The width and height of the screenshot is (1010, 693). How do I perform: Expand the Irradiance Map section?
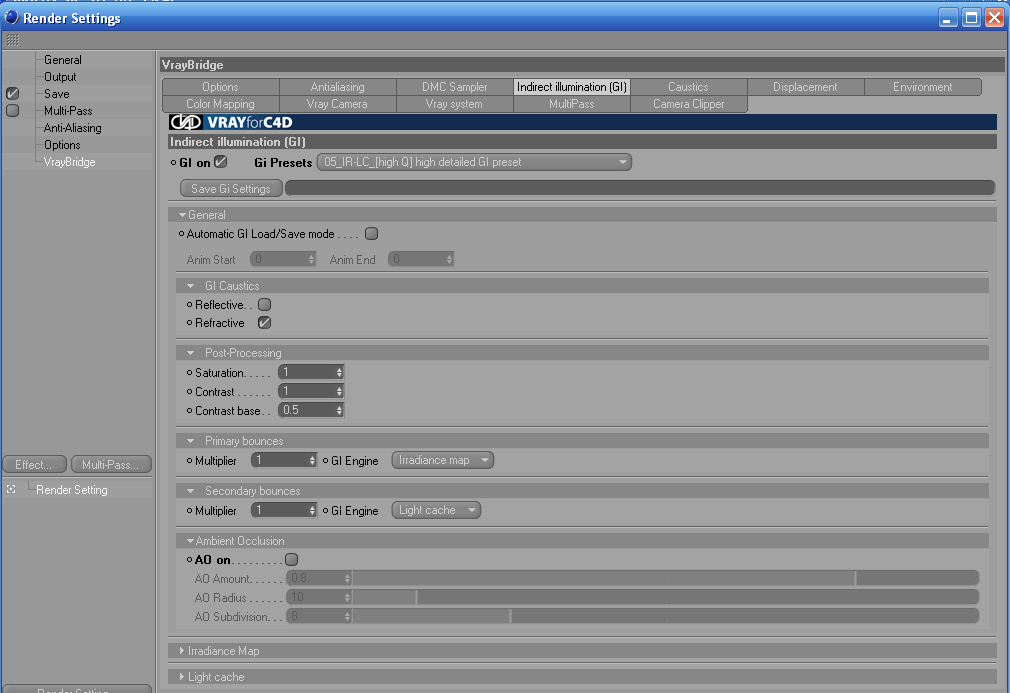pos(182,651)
